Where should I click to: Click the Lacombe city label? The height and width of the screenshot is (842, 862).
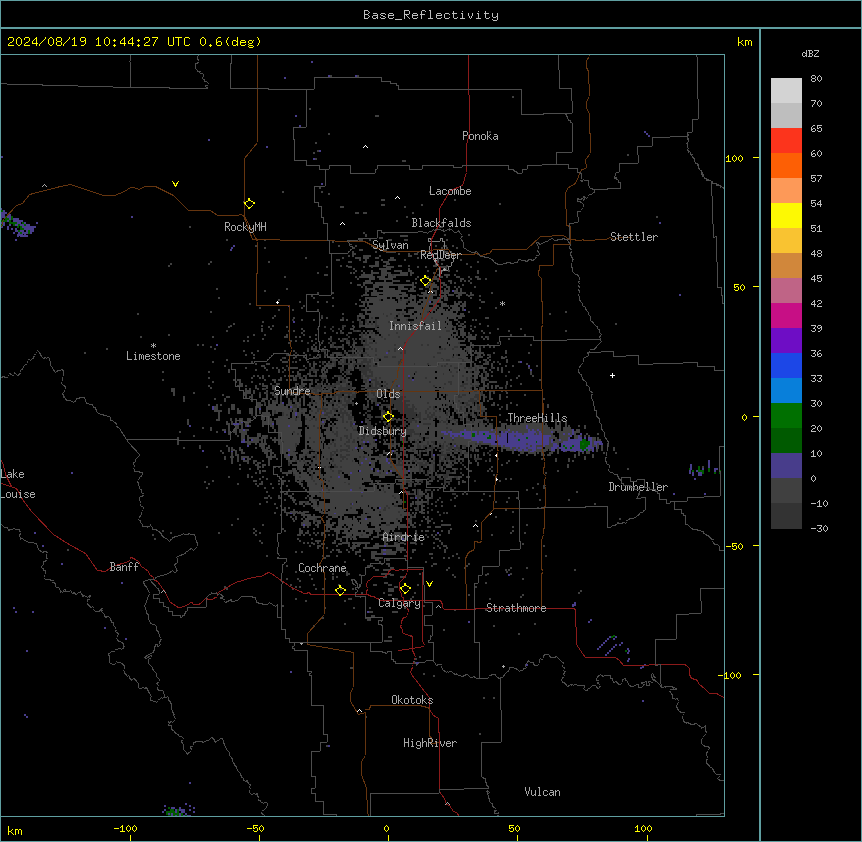pyautogui.click(x=450, y=191)
